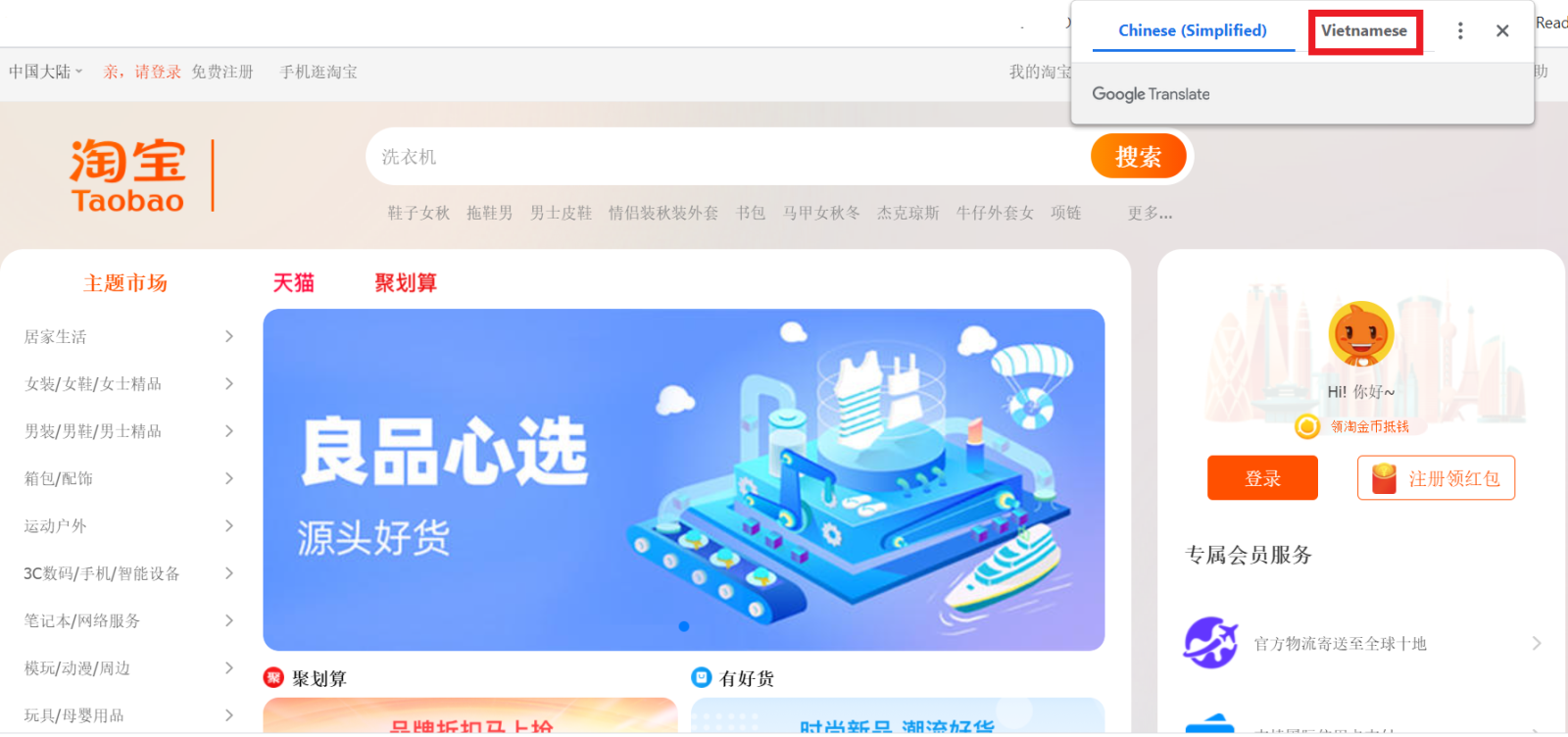This screenshot has width=1568, height=737.
Task: Click the 登录 login button
Action: [x=1262, y=478]
